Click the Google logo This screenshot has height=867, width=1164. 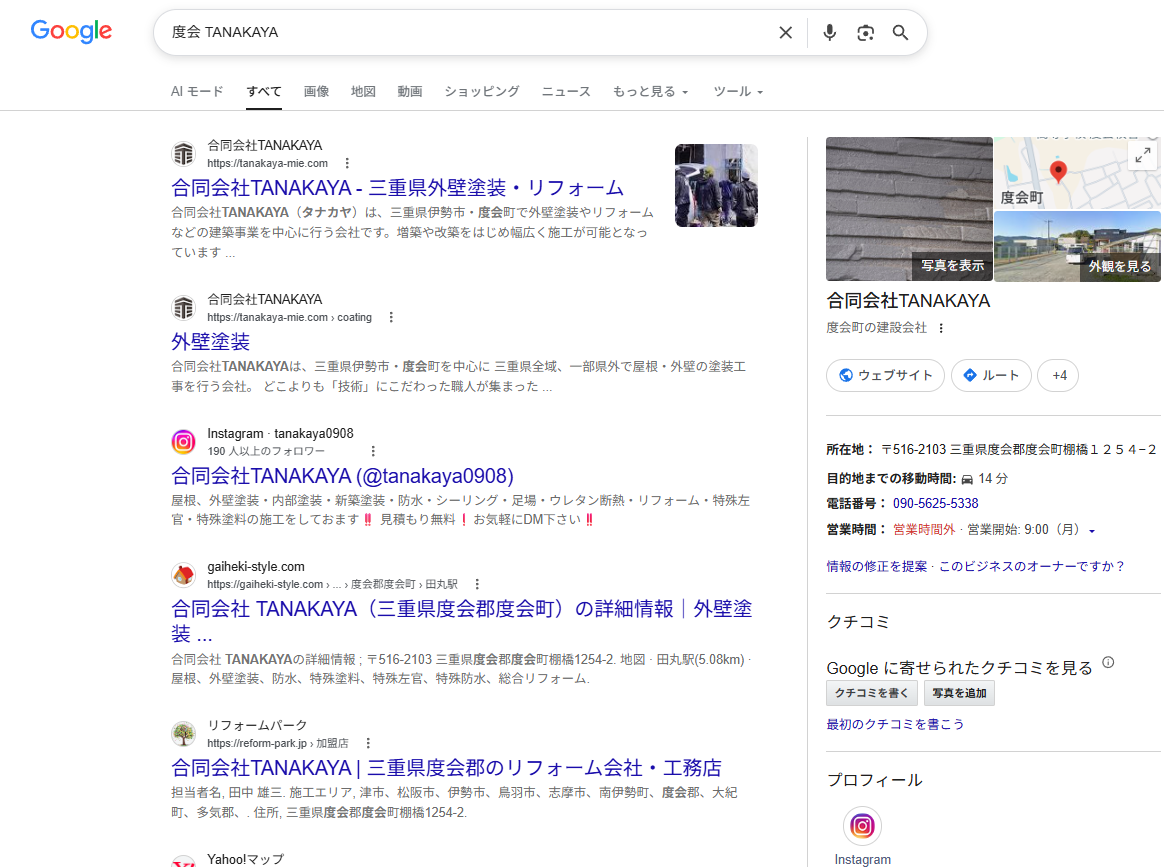click(x=71, y=31)
